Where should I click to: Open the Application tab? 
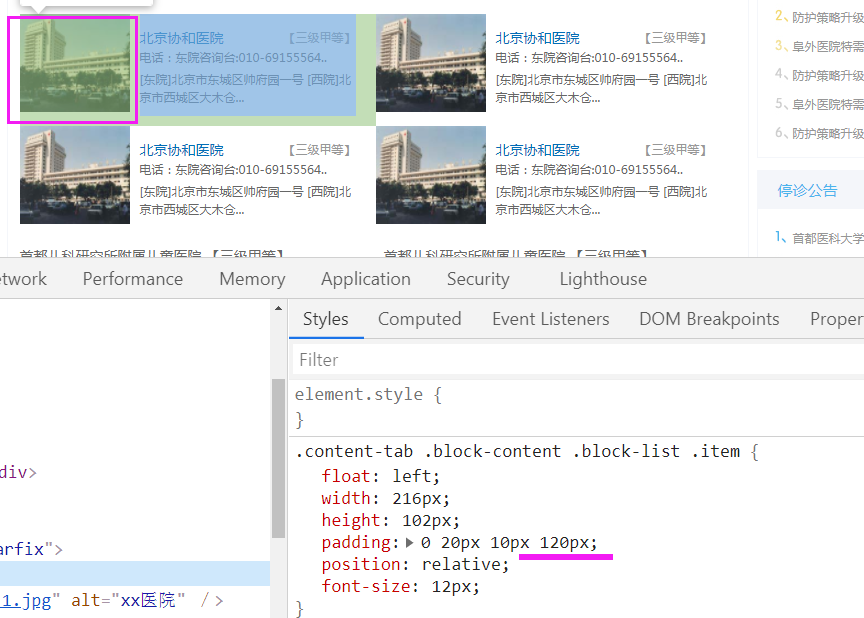pyautogui.click(x=366, y=279)
